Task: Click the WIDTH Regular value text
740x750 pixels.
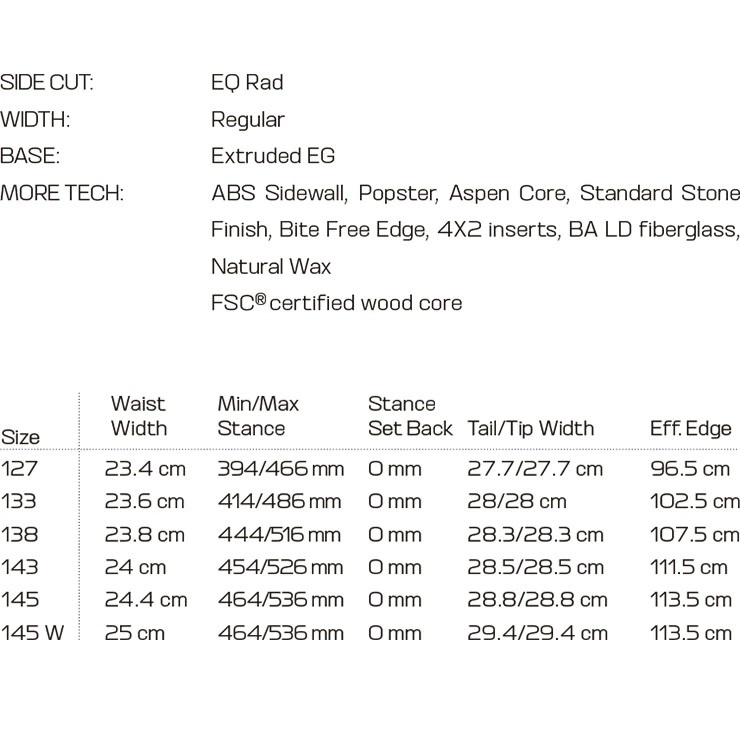Action: pyautogui.click(x=248, y=120)
